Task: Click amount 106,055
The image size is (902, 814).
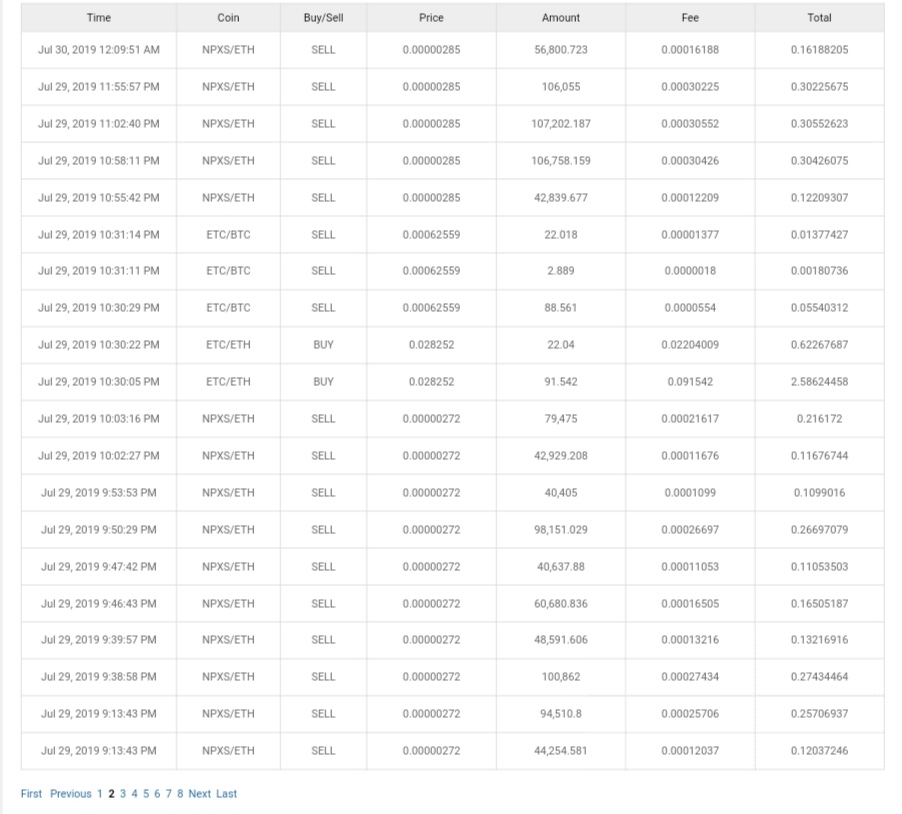Action: (x=561, y=87)
